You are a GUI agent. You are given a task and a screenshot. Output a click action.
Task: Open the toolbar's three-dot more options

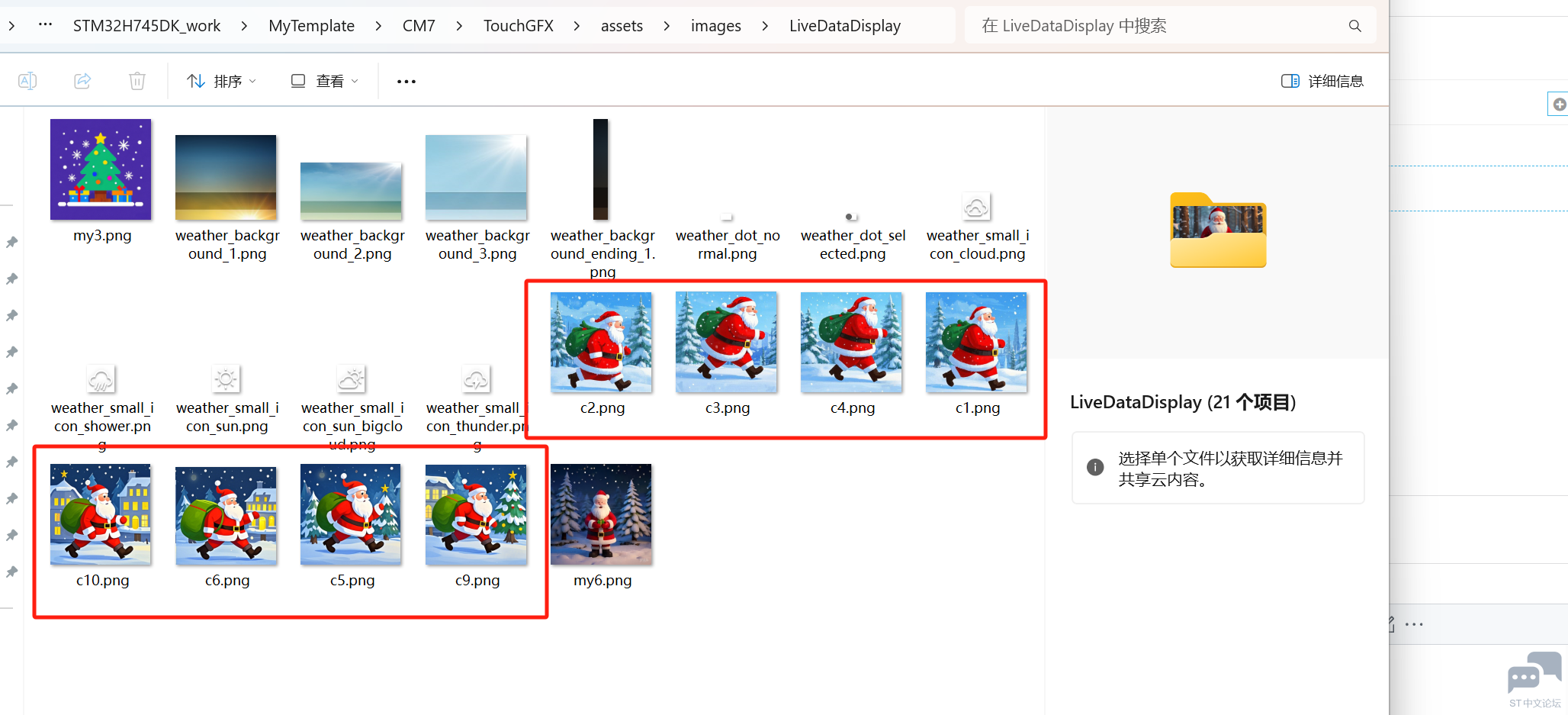[406, 82]
